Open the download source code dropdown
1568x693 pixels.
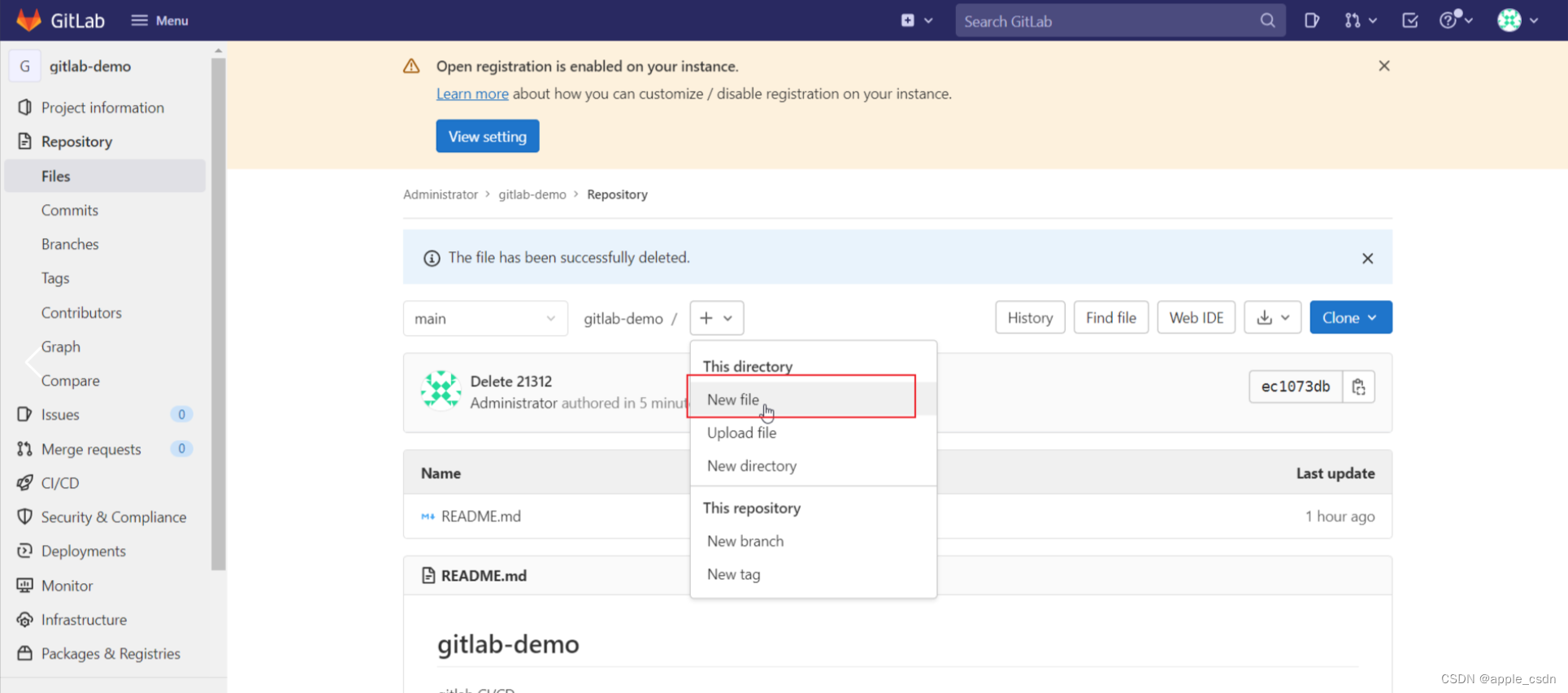pos(1272,317)
